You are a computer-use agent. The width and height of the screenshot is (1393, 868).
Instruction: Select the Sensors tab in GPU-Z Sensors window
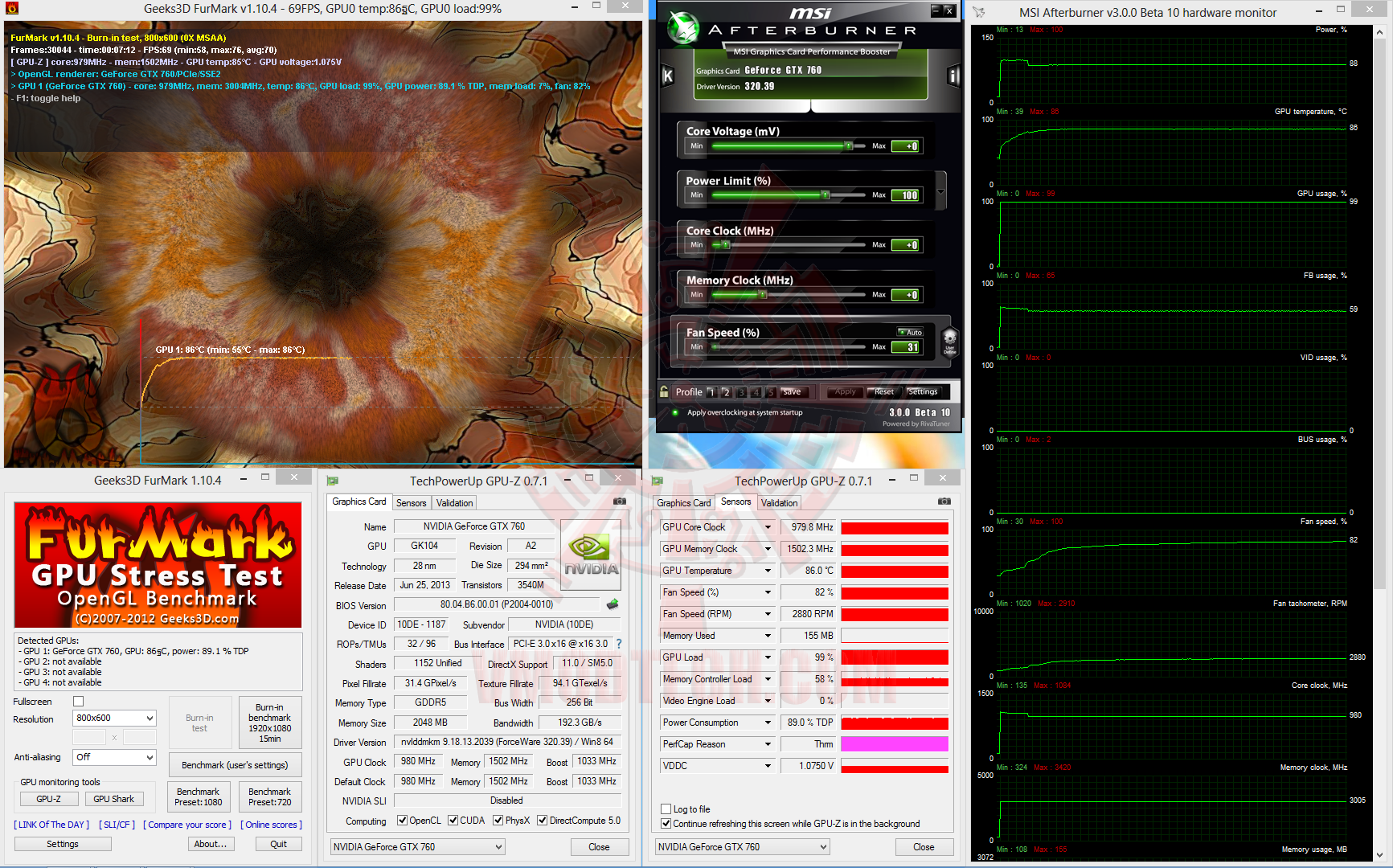[736, 502]
